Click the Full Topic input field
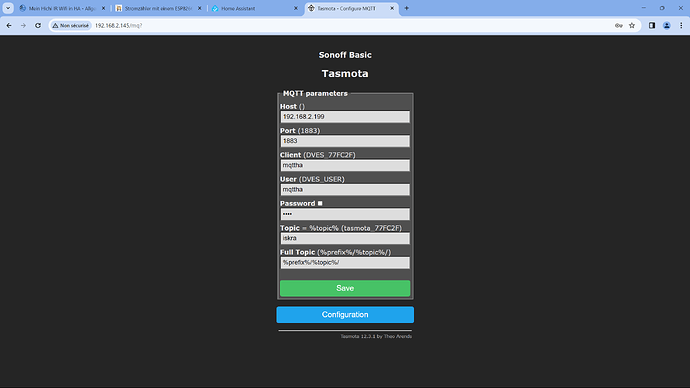The height and width of the screenshot is (388, 690). 345,263
